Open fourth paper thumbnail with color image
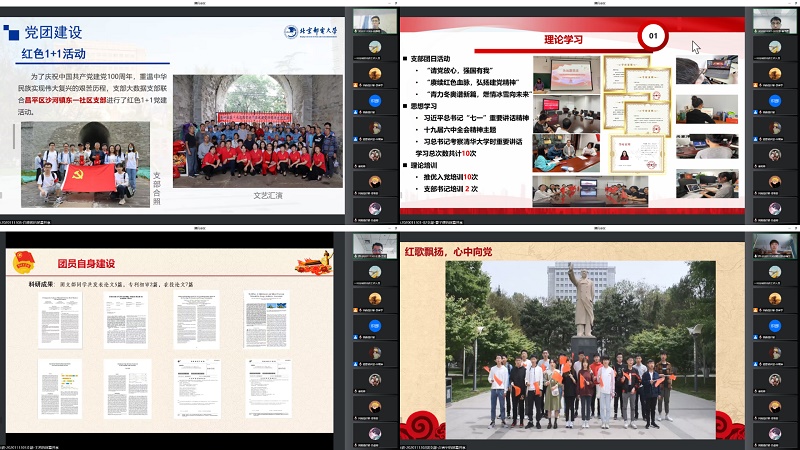 coord(267,319)
